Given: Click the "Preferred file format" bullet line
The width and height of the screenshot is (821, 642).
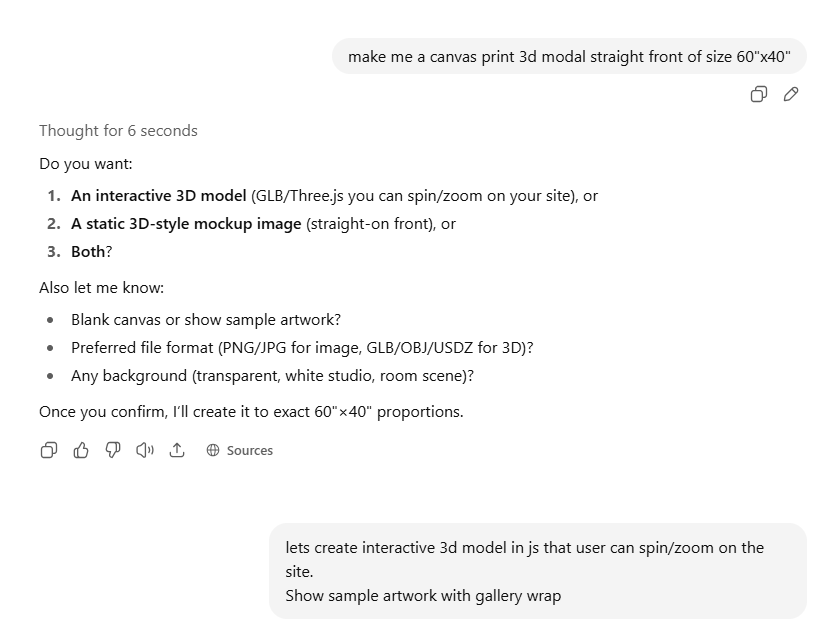Looking at the screenshot, I should point(301,348).
